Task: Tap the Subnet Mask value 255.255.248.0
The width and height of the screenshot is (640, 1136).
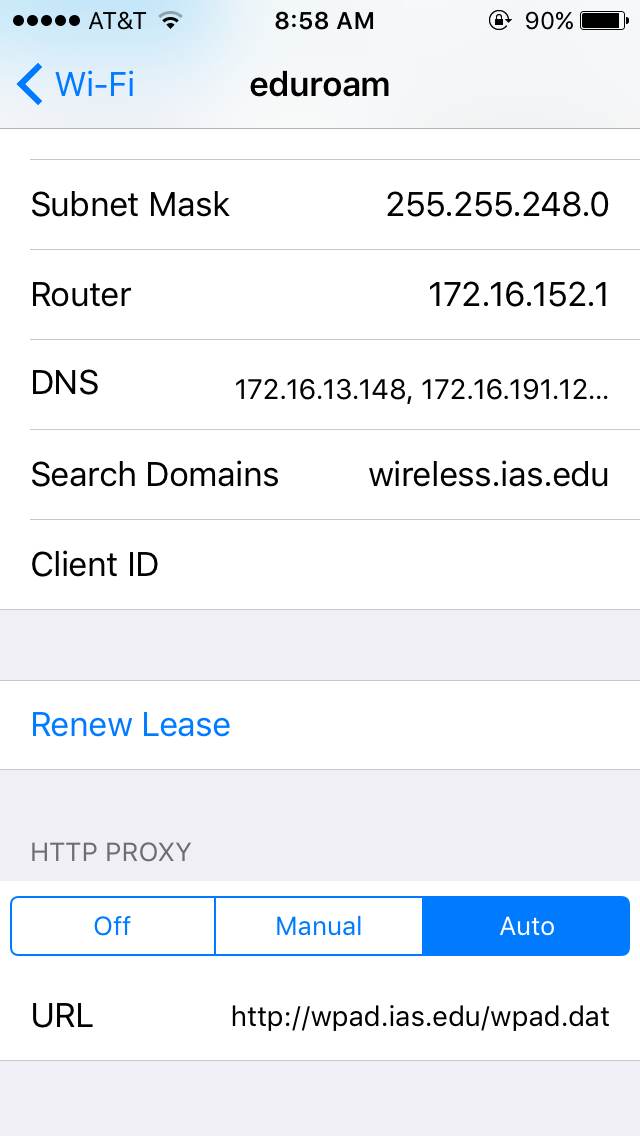Action: tap(497, 205)
